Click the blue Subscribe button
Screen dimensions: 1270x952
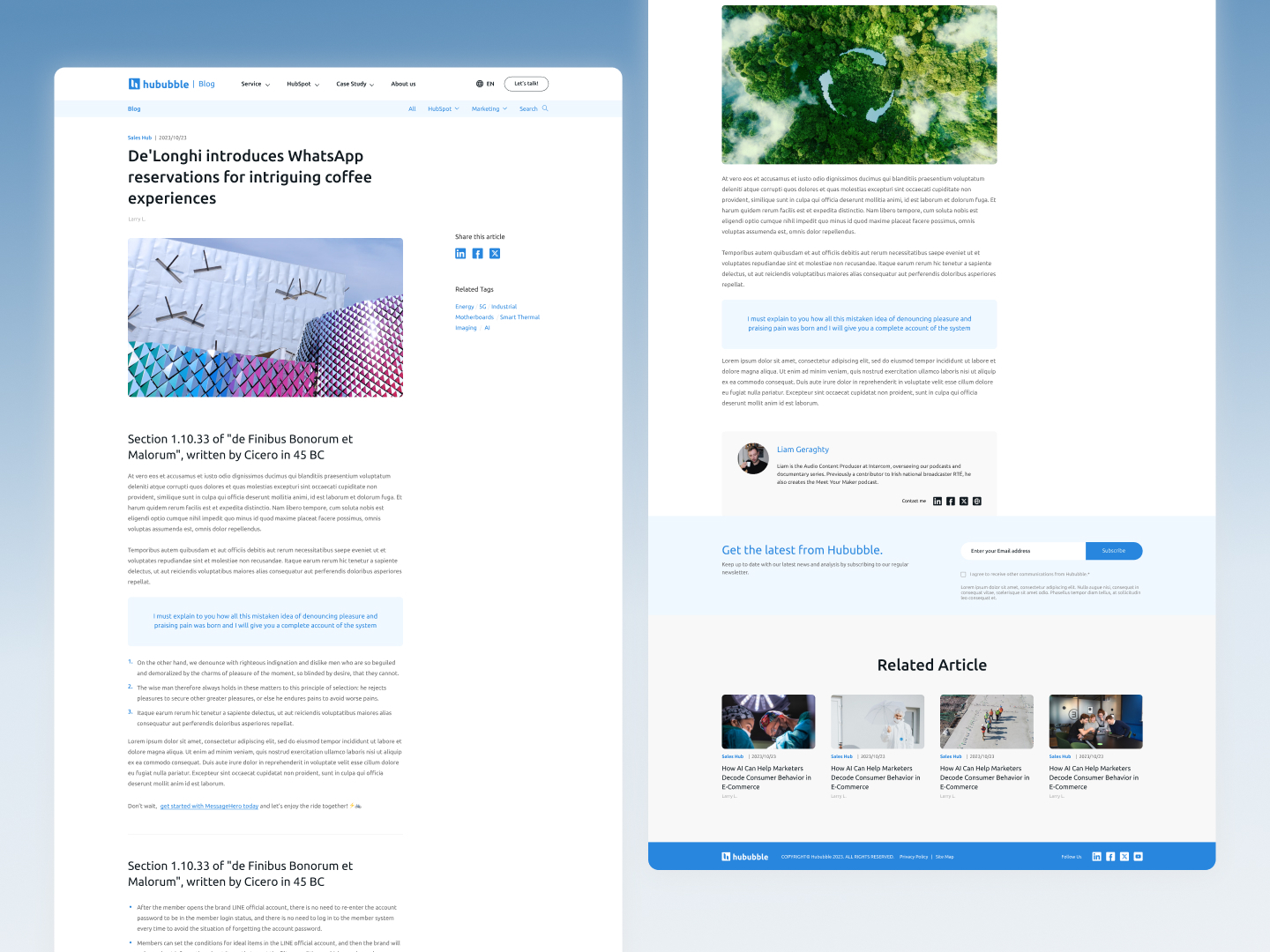(1113, 551)
